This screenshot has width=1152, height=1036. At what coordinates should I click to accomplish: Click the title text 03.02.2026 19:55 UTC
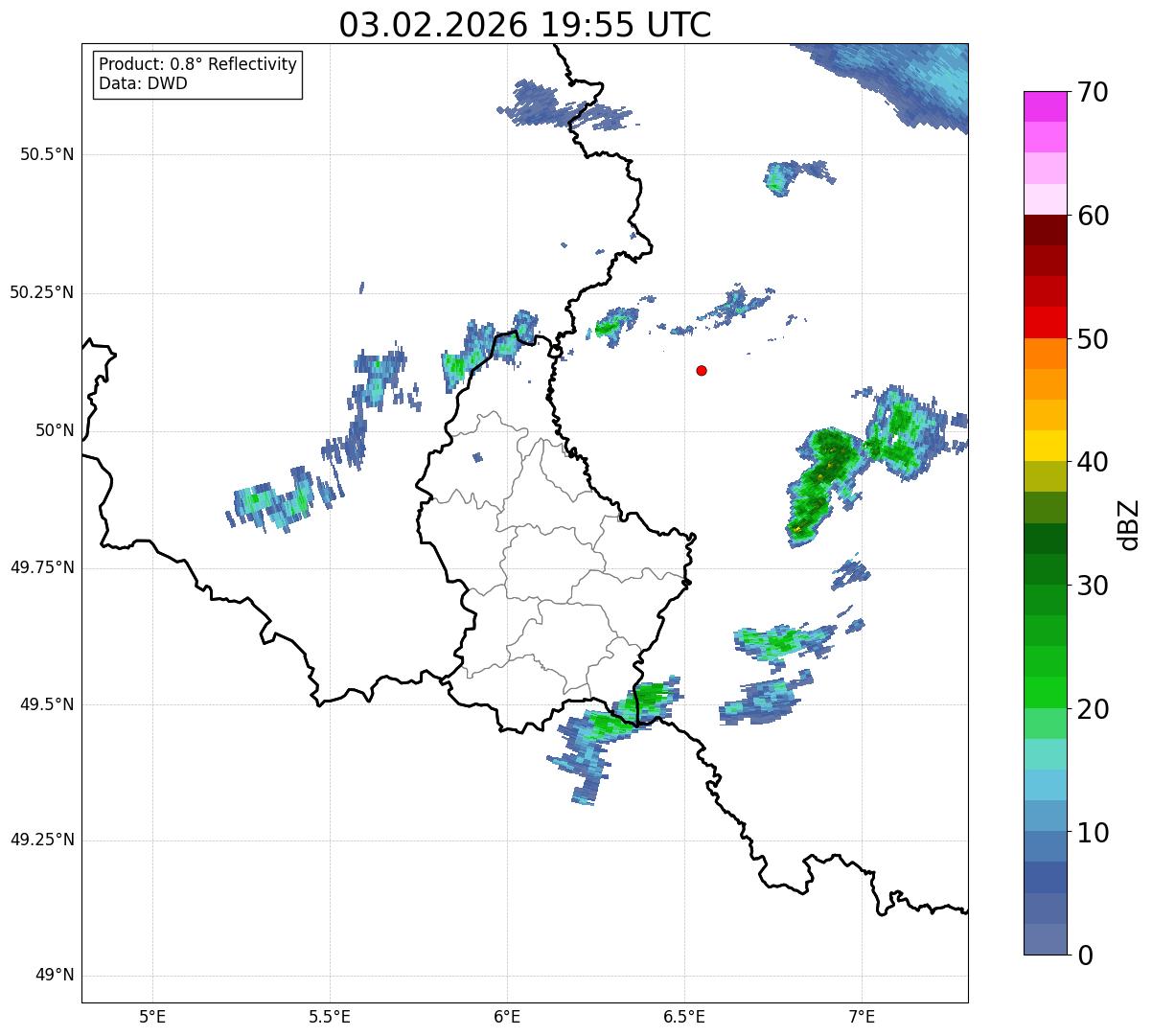(525, 24)
